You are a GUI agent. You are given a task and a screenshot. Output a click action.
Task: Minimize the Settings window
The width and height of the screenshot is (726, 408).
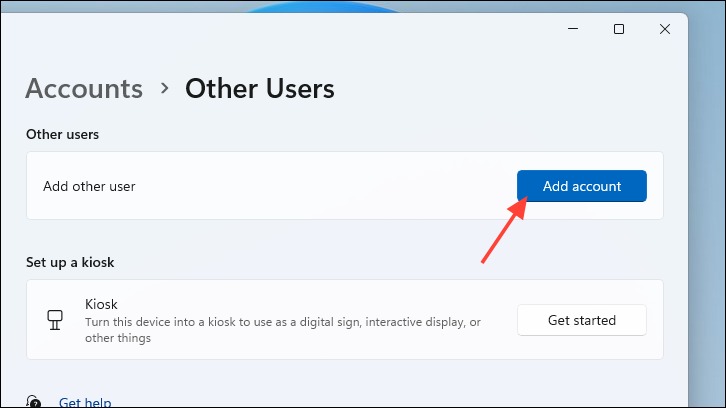click(573, 29)
